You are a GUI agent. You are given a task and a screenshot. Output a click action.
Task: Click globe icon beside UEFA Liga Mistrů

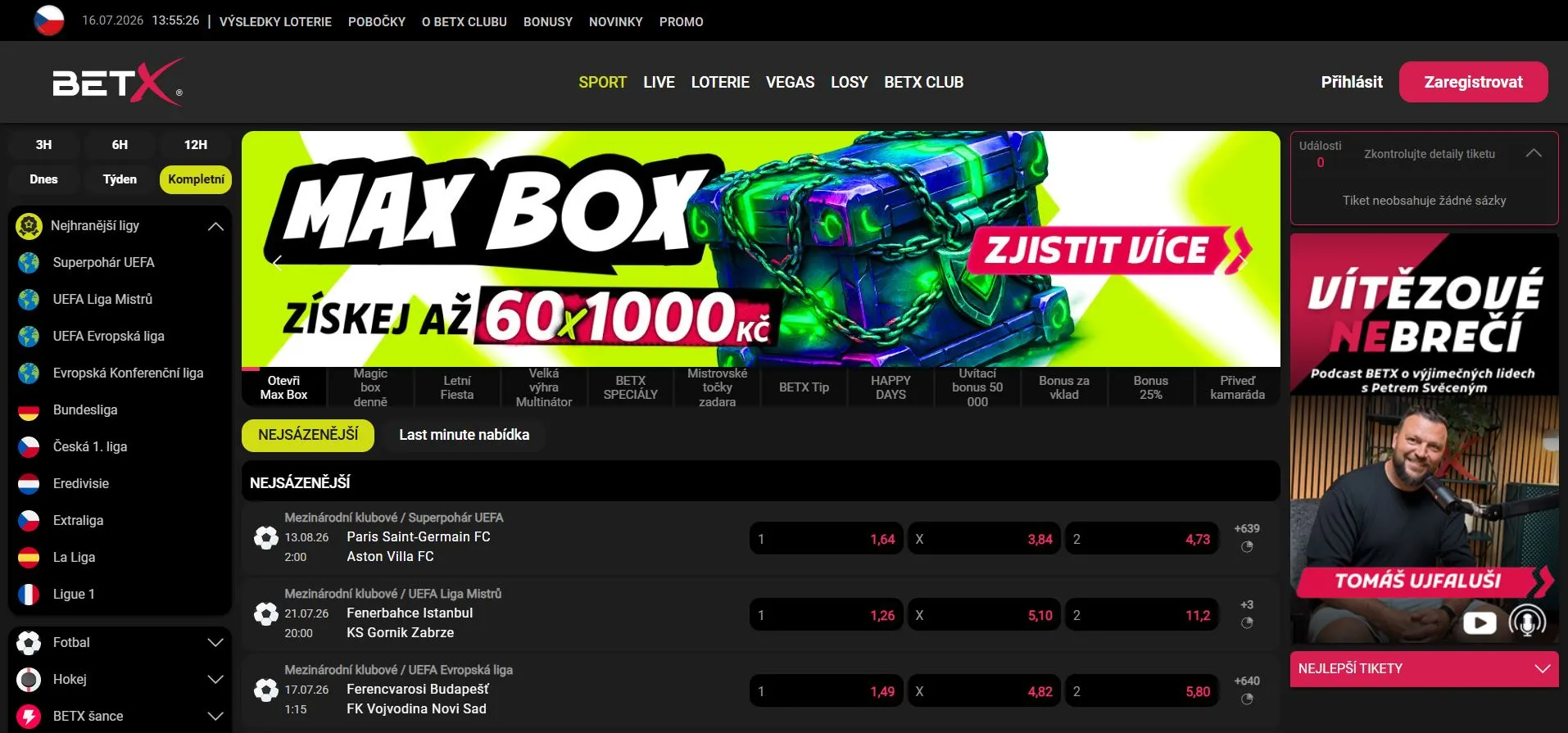29,300
